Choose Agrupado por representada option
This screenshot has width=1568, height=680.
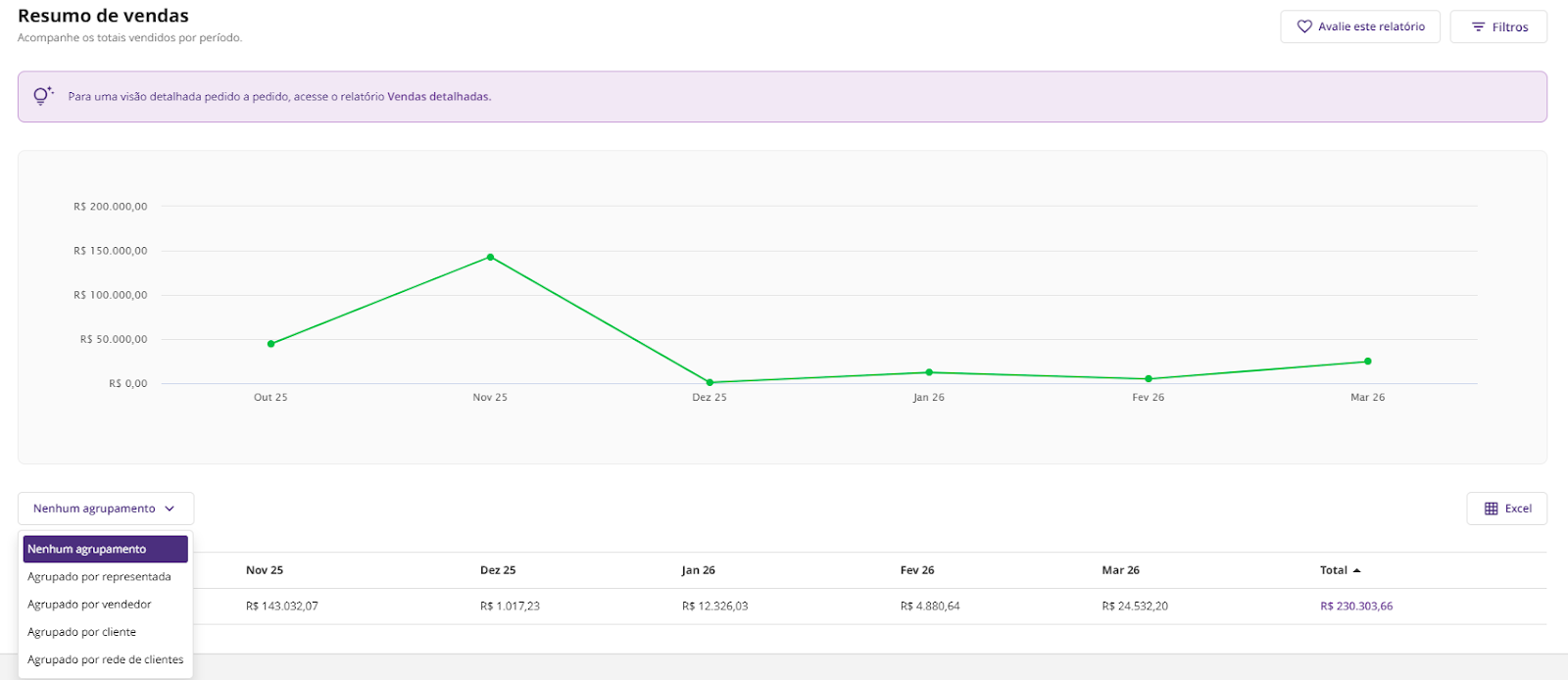coord(99,577)
